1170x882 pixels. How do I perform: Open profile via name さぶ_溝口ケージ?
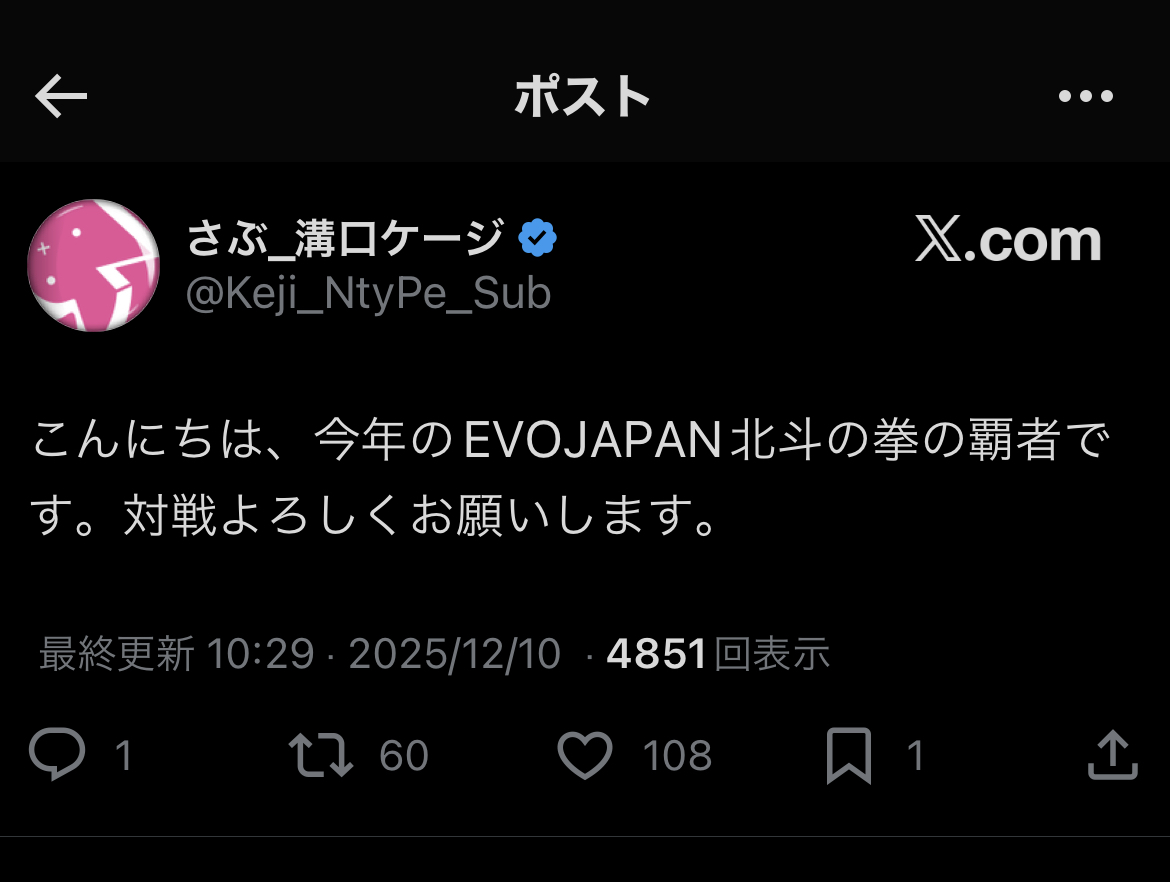[344, 239]
